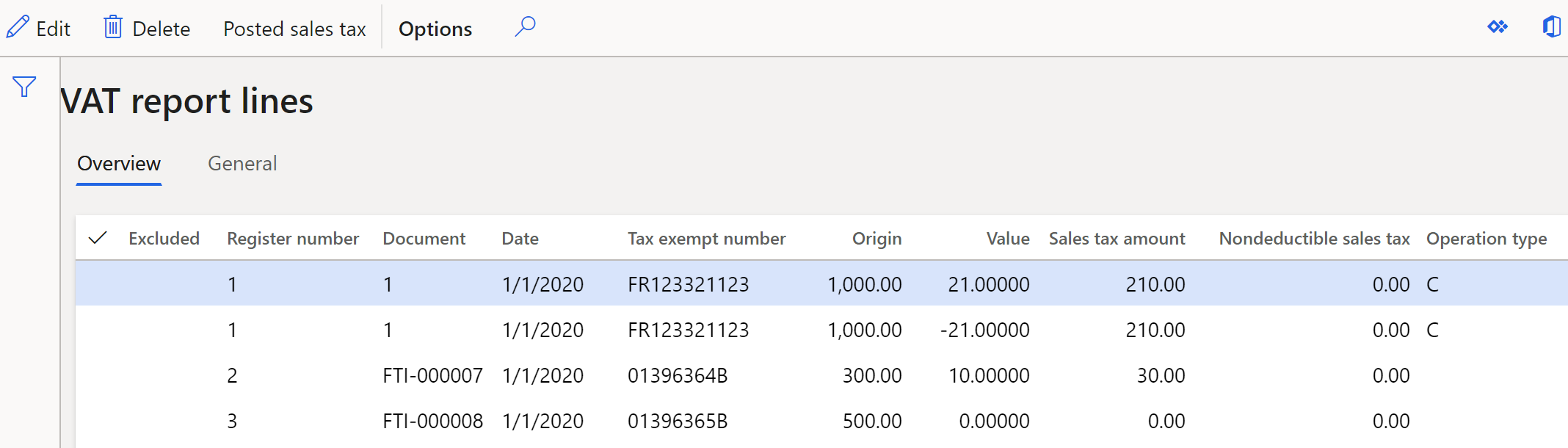Click the sales tax amount 30.00 cell
The image size is (1568, 448).
(x=1161, y=375)
